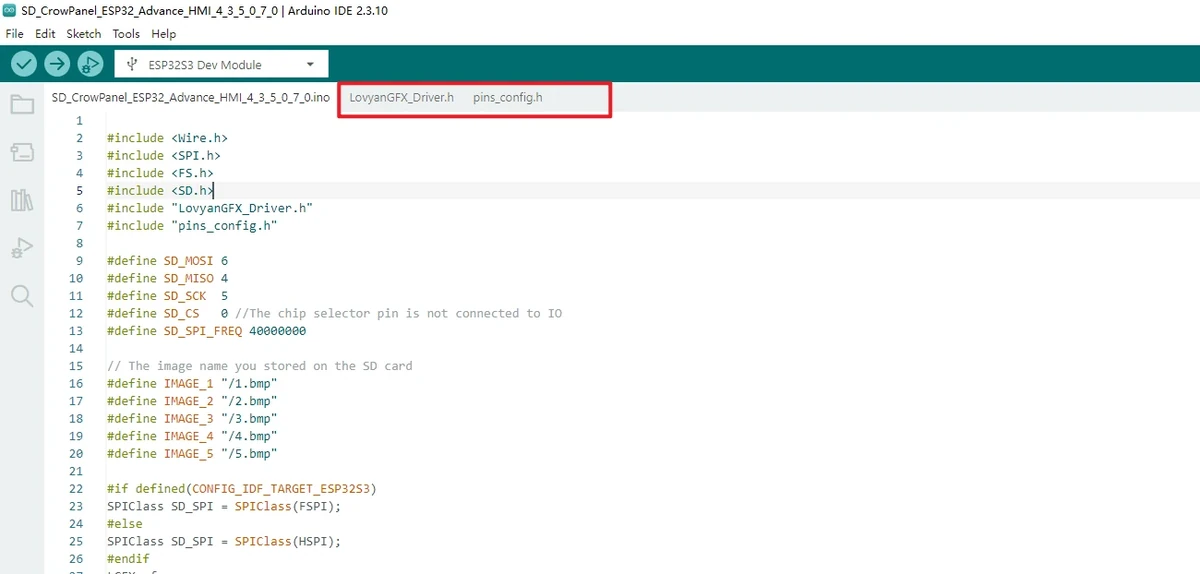Open the Edit menu
The image size is (1200, 574).
click(45, 34)
